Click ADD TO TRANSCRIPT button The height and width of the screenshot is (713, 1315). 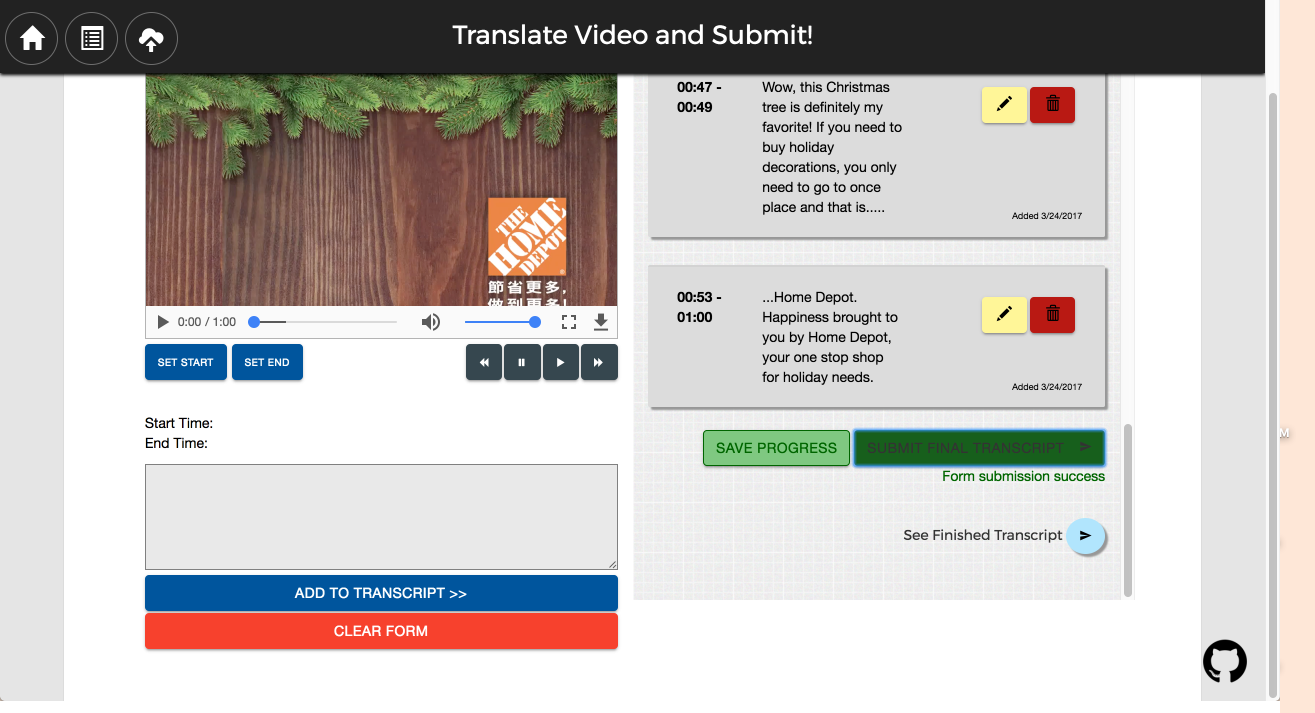click(381, 593)
